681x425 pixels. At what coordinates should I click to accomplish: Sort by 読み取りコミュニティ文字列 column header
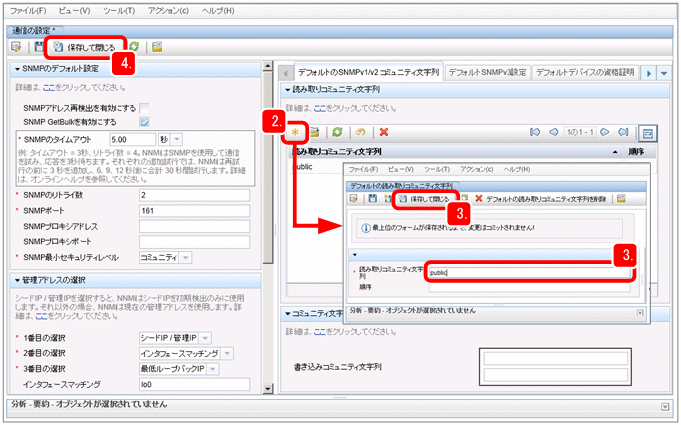point(337,152)
